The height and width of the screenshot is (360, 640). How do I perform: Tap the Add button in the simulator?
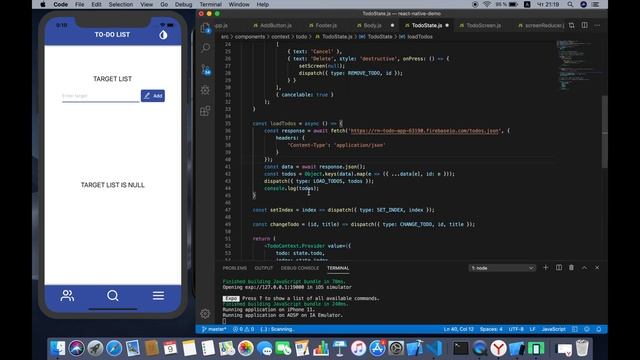point(153,96)
